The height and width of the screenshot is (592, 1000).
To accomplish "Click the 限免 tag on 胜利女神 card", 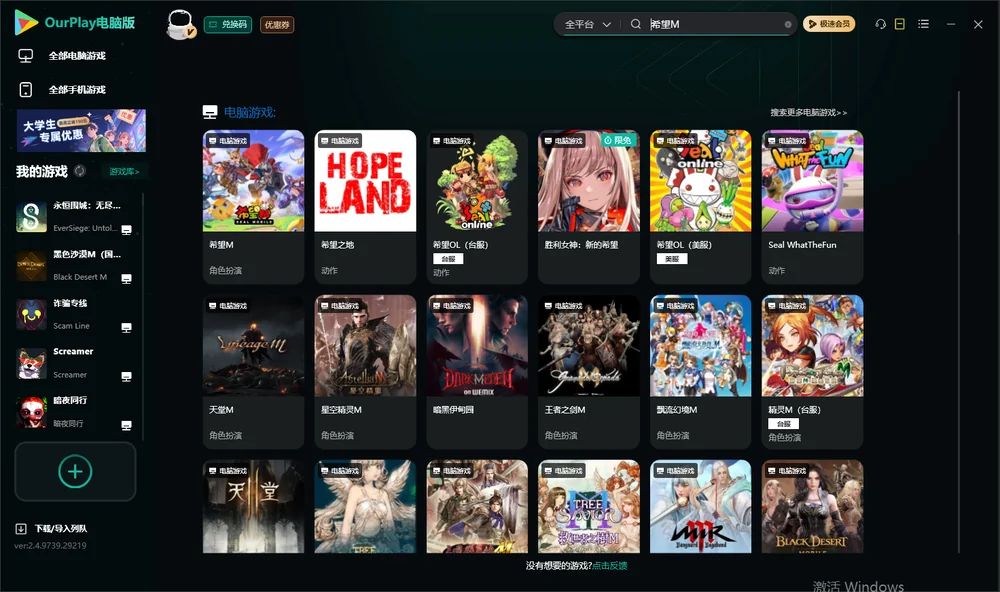I will point(618,140).
